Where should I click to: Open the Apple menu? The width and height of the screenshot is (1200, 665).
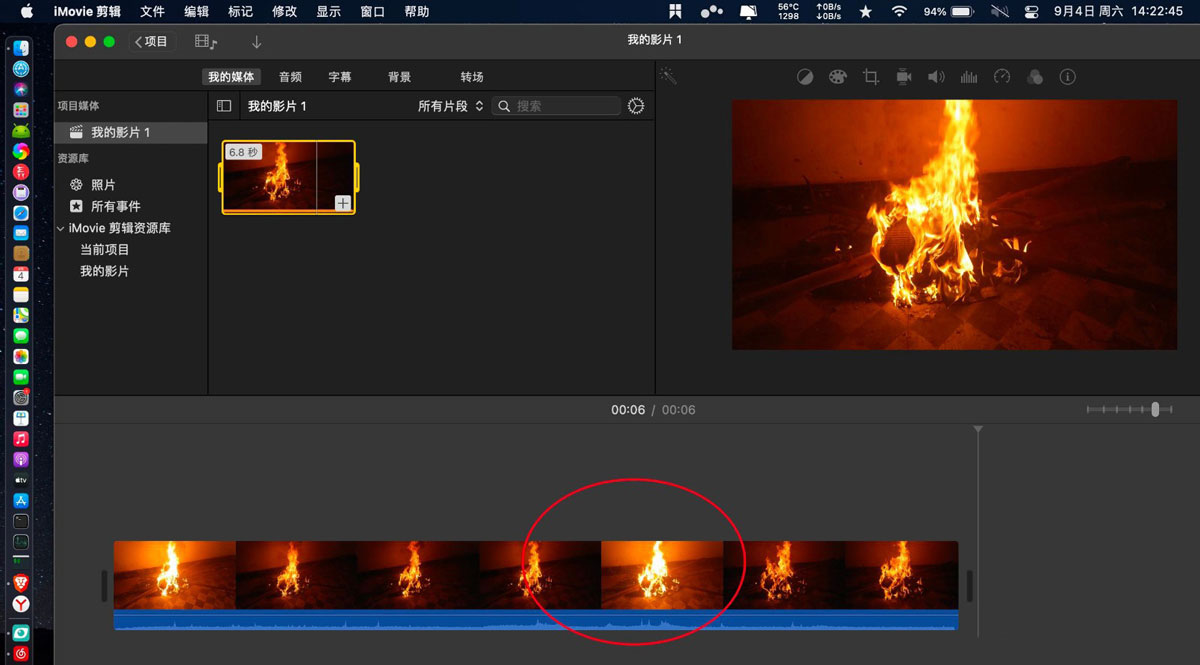(27, 12)
